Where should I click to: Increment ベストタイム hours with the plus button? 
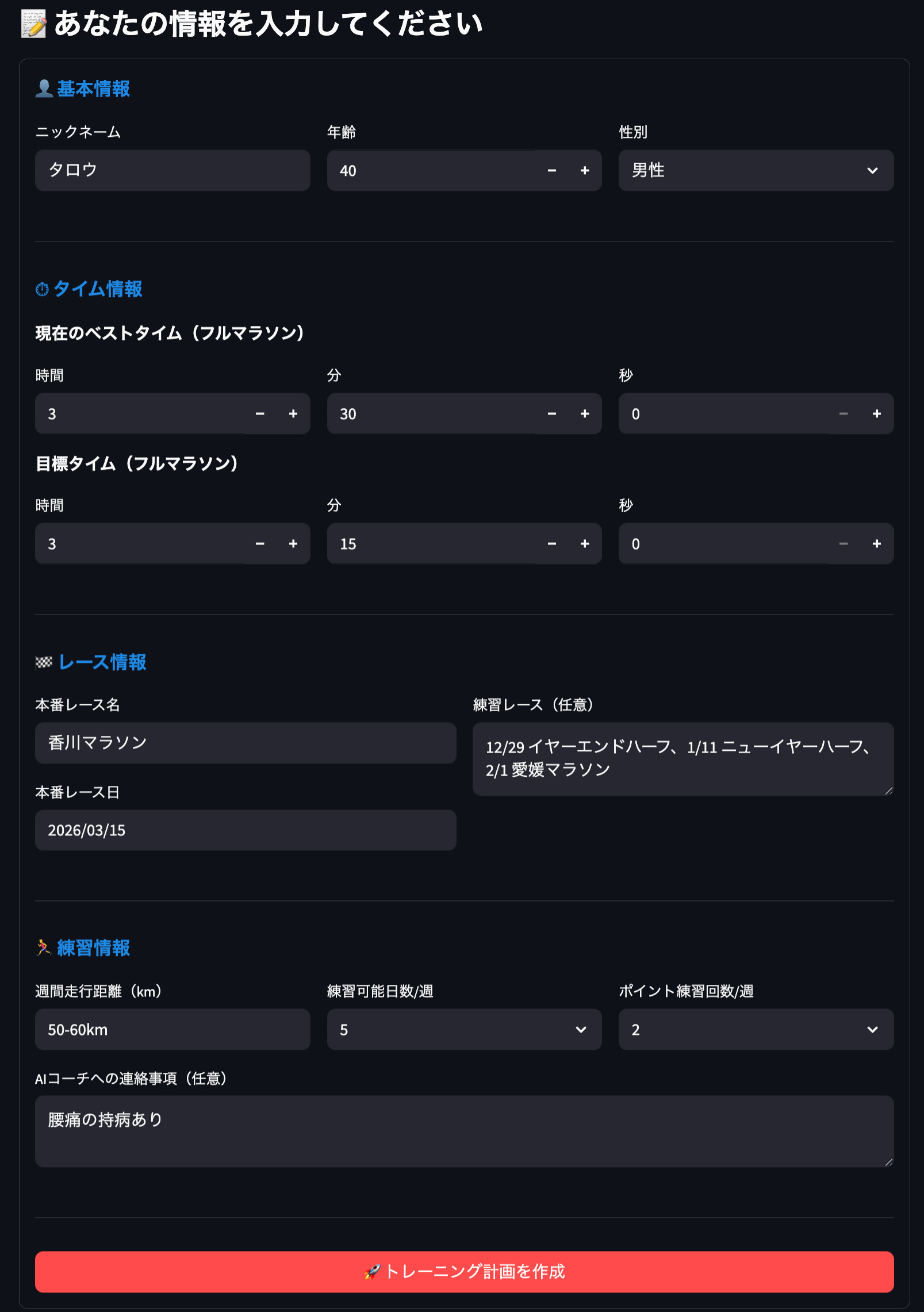point(293,413)
